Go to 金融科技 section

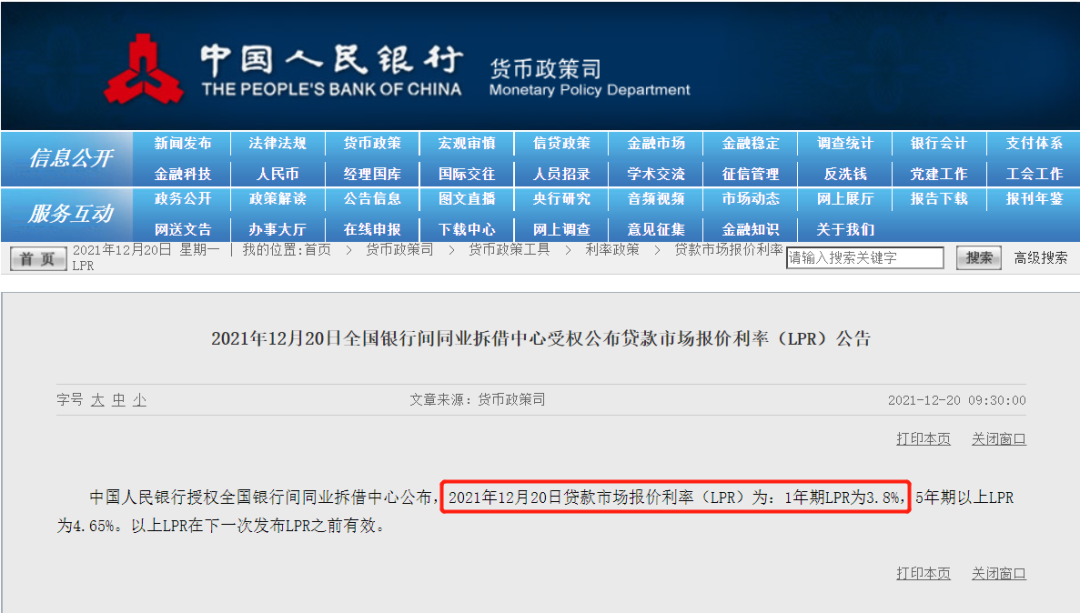[x=183, y=174]
